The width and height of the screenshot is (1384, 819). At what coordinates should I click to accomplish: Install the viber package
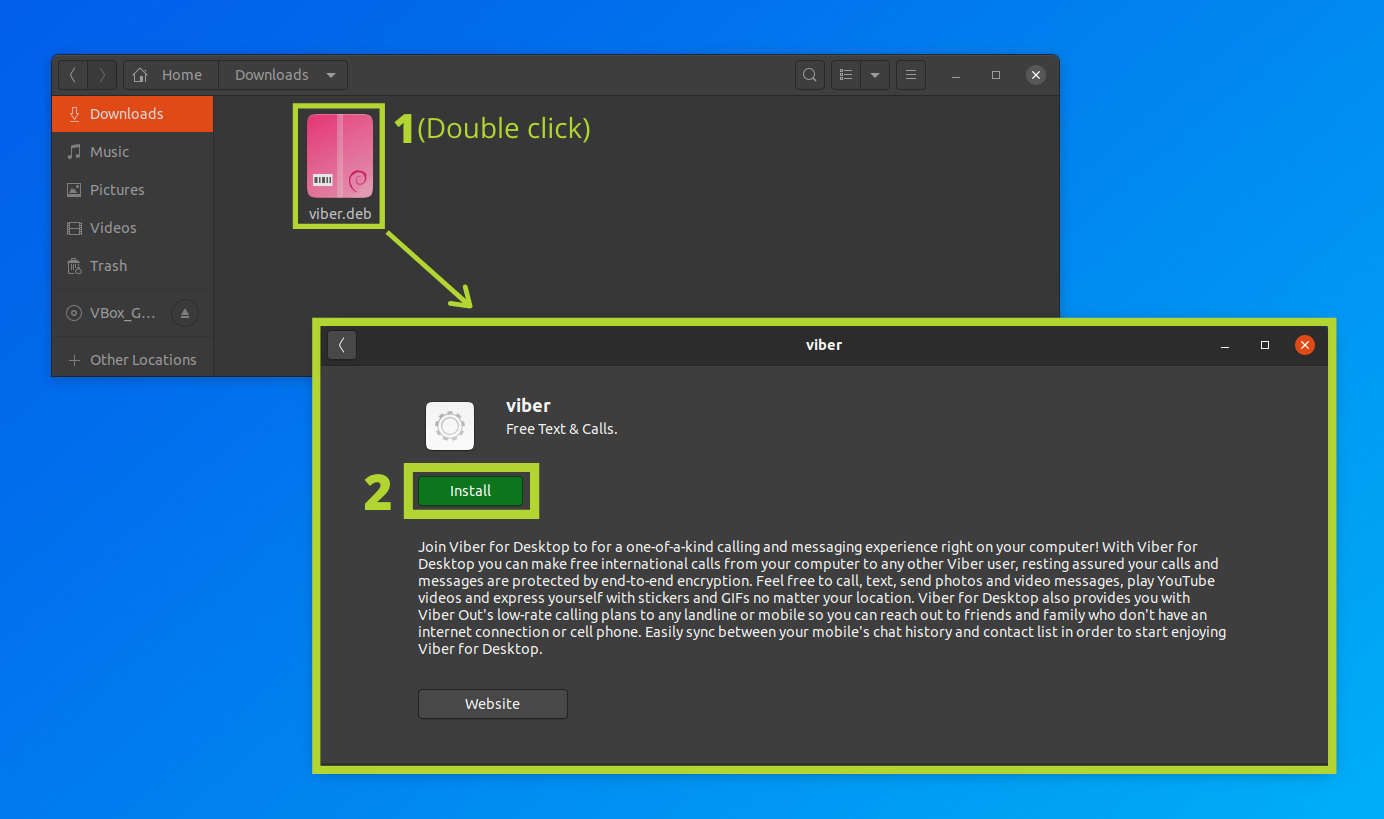[470, 491]
